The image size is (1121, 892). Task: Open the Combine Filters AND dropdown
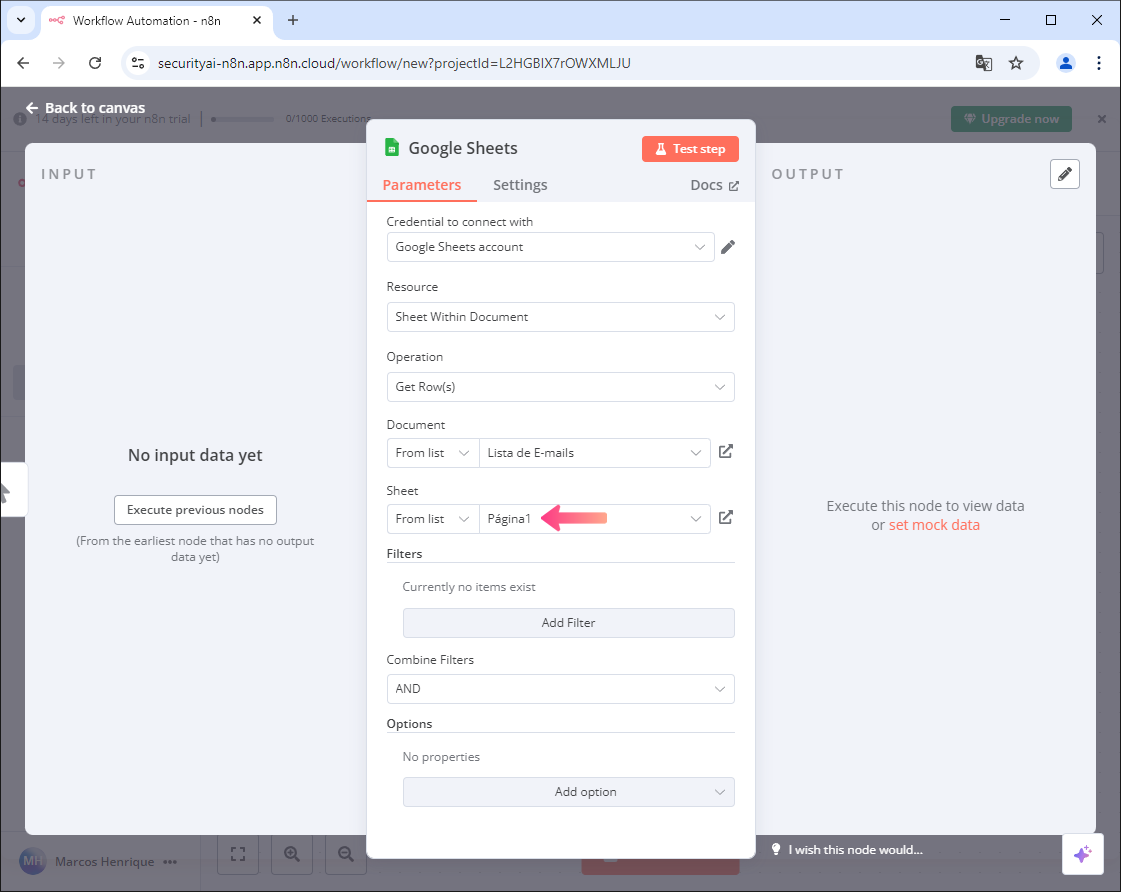(560, 689)
